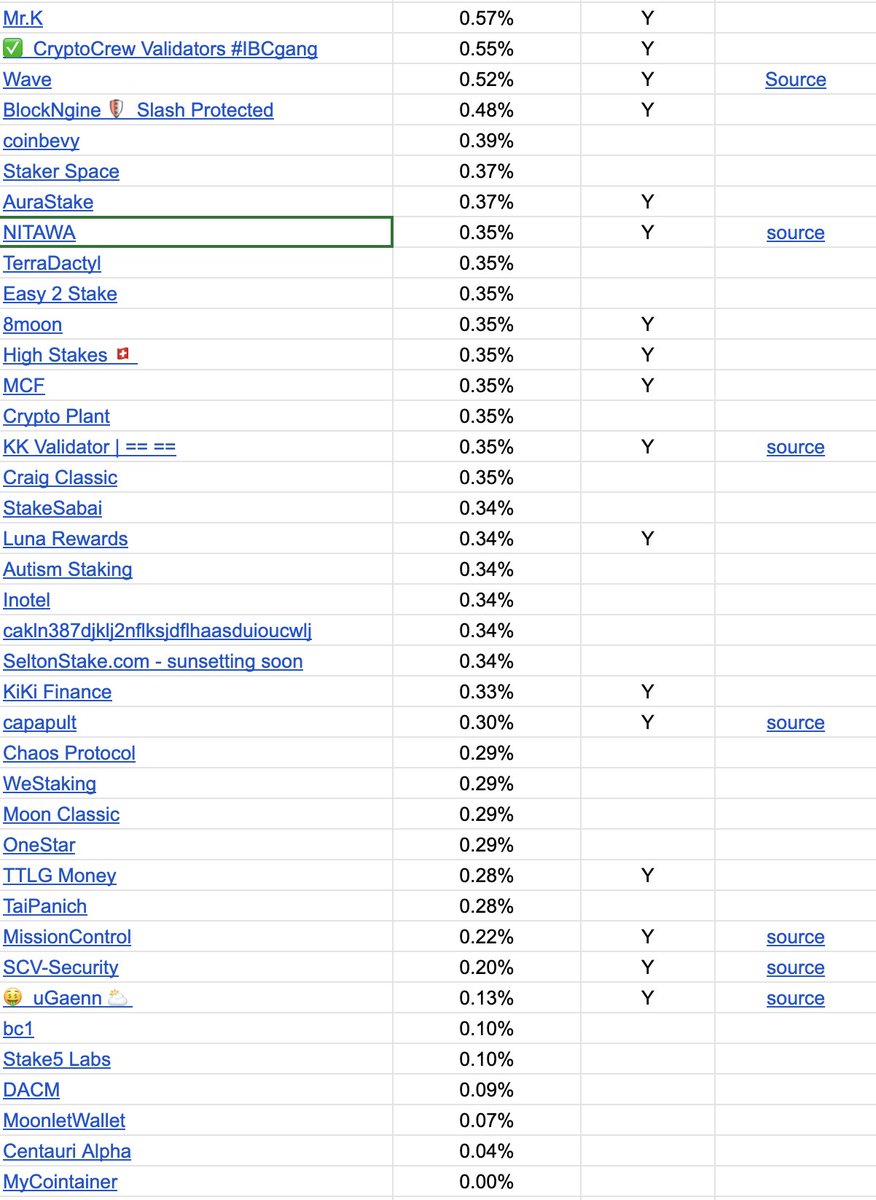Click KiKi Finance link
The height and width of the screenshot is (1200, 876).
point(57,692)
